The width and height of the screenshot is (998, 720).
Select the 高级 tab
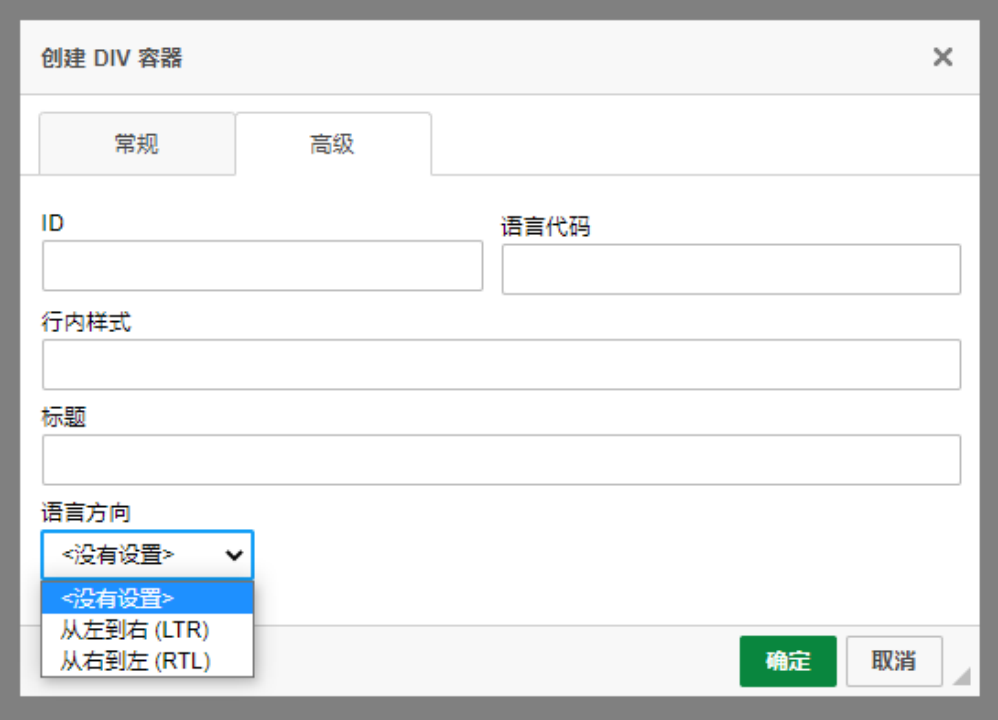332,144
